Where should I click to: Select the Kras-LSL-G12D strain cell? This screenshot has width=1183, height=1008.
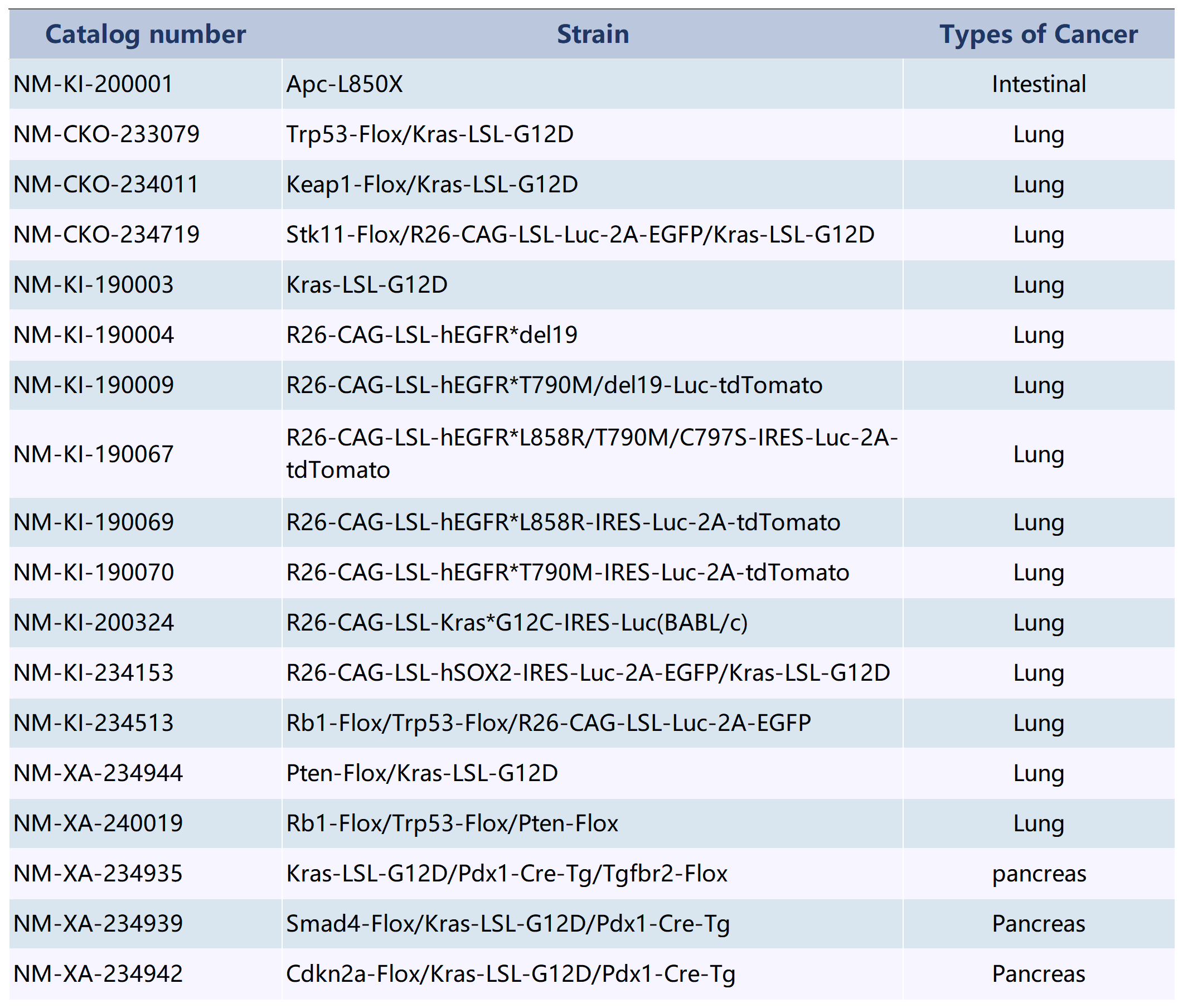click(366, 285)
